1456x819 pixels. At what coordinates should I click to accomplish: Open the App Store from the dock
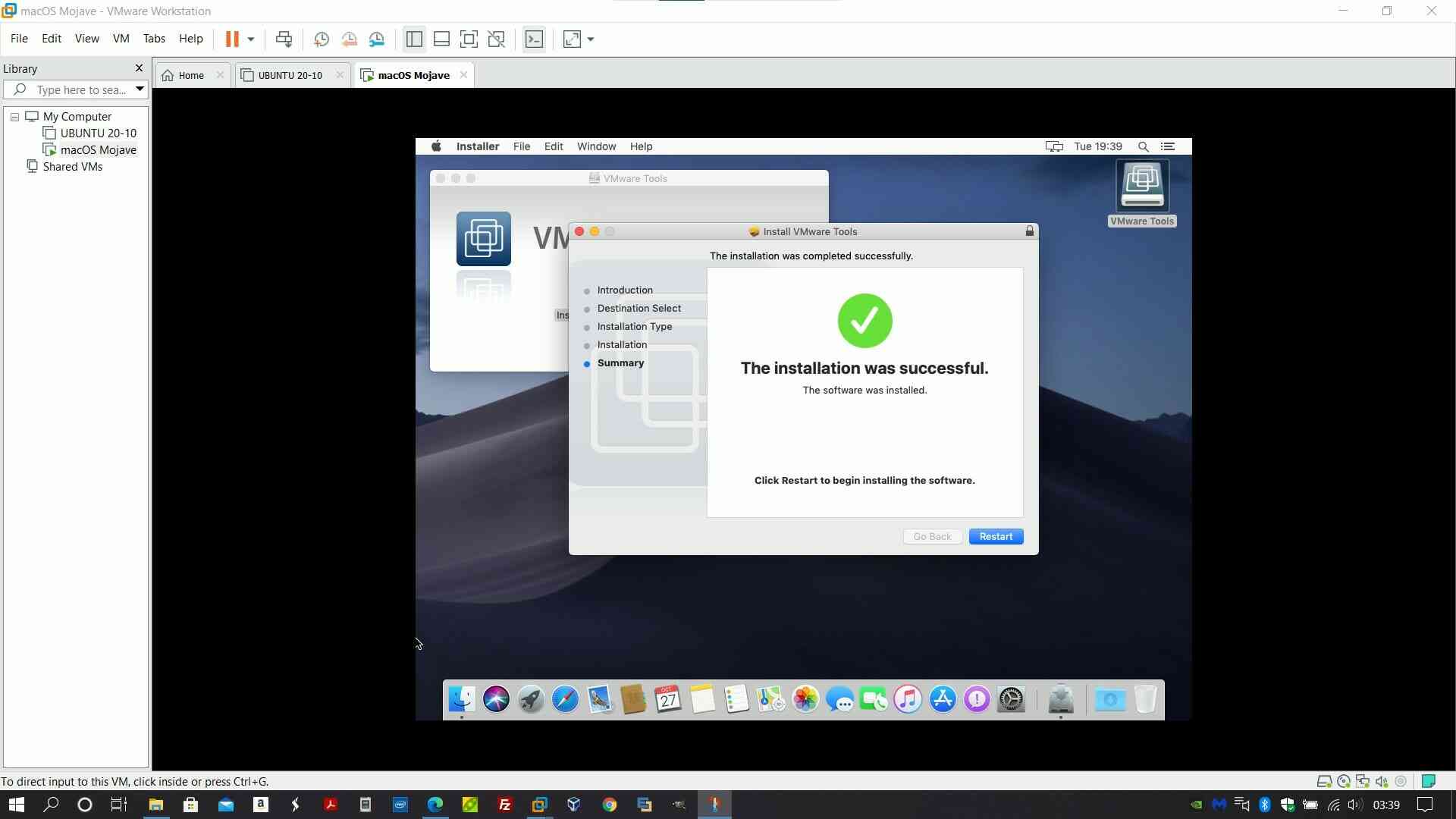click(943, 698)
